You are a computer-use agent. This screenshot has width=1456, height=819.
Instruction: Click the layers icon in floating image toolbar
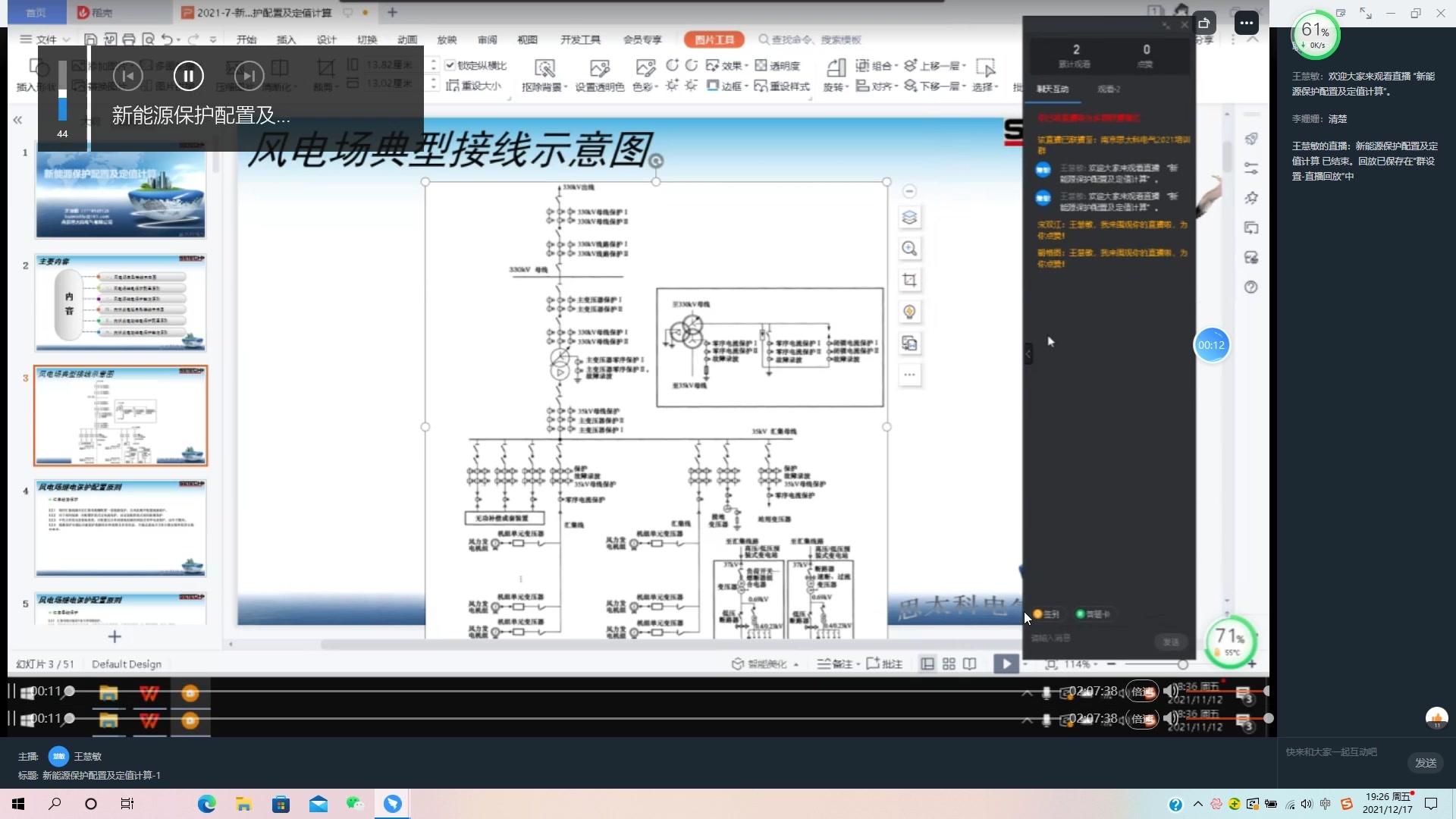(x=909, y=218)
